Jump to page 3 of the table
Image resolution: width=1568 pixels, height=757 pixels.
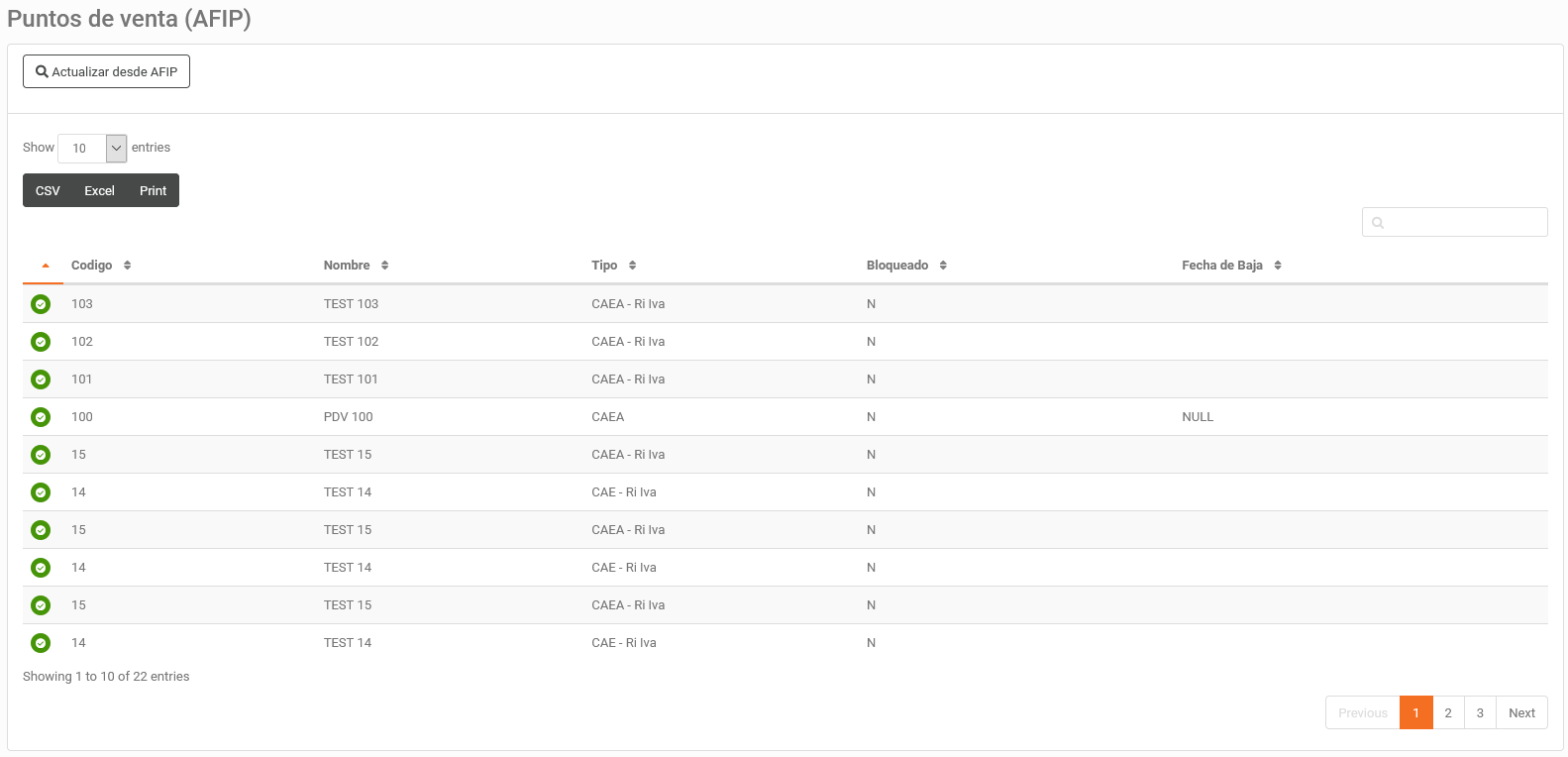1480,713
